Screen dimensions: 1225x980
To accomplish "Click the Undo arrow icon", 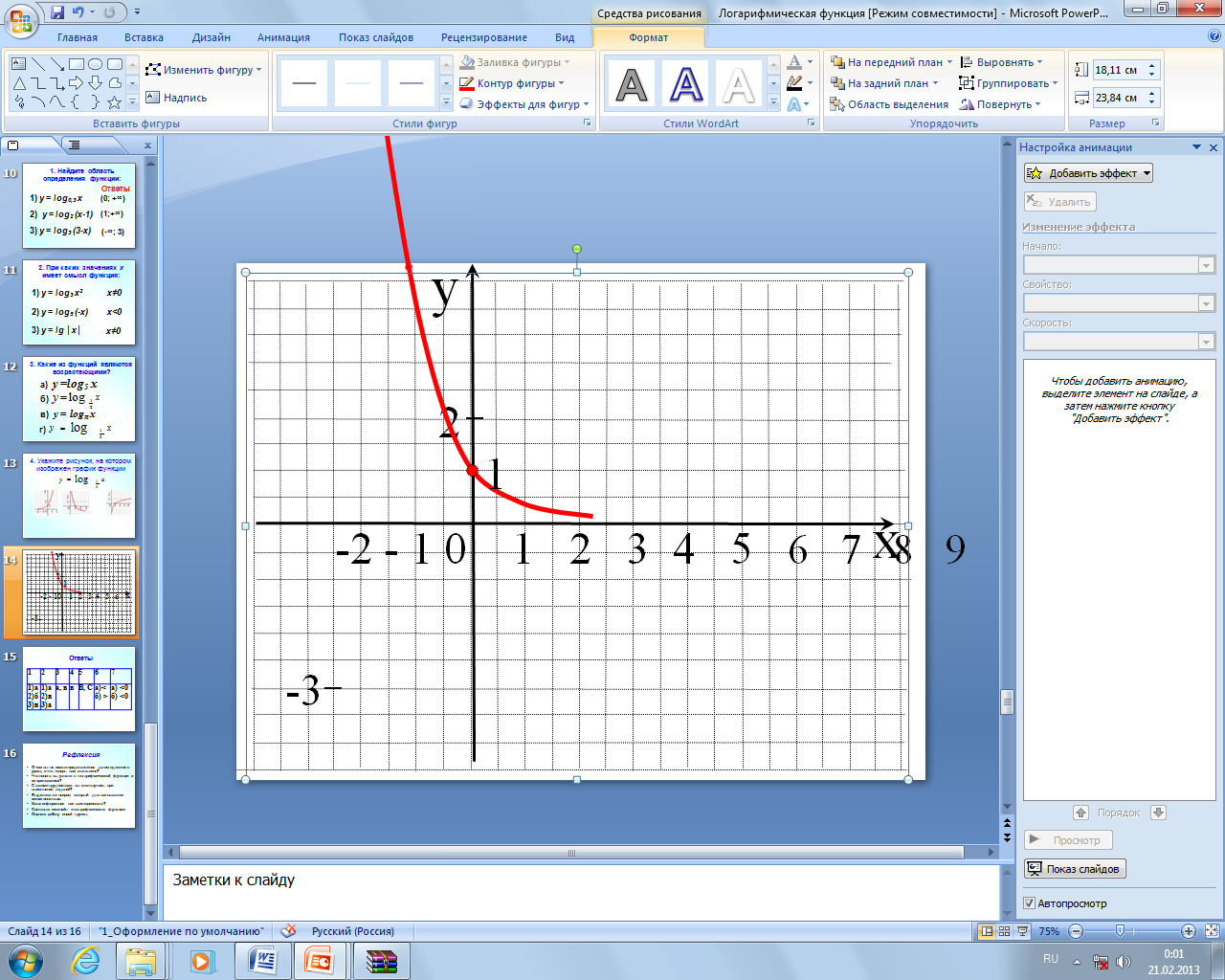I will click(78, 12).
